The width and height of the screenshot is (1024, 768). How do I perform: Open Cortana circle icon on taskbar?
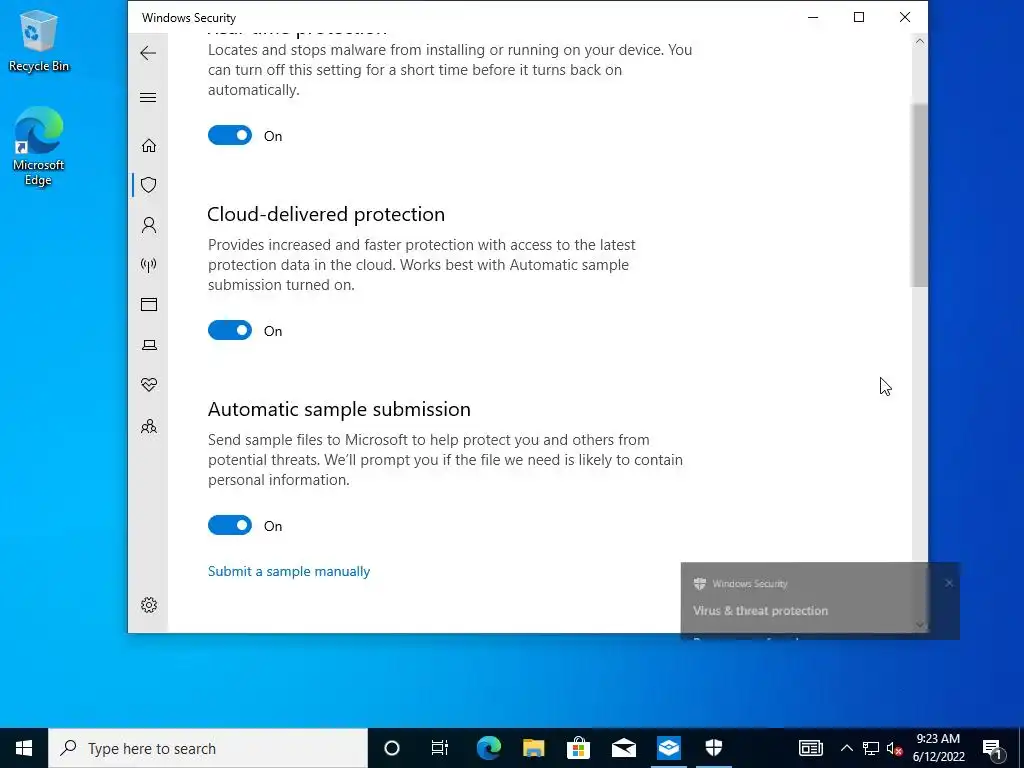tap(392, 748)
